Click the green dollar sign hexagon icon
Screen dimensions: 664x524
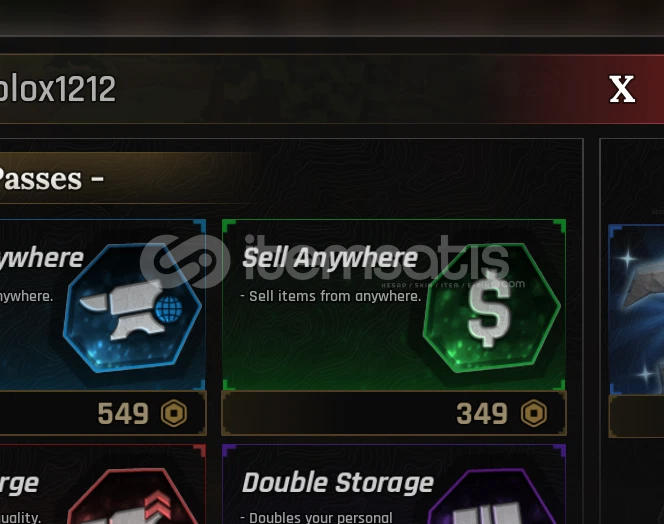[492, 308]
